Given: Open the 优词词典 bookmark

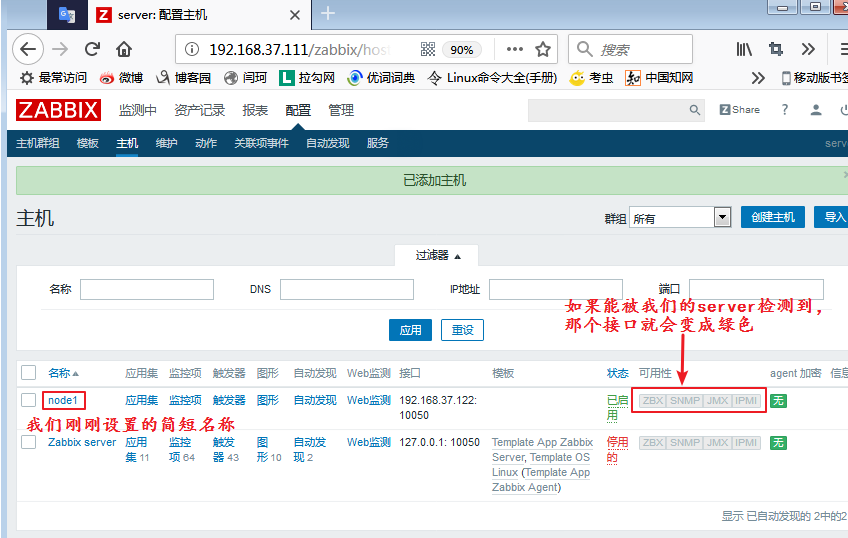Looking at the screenshot, I should (x=381, y=78).
